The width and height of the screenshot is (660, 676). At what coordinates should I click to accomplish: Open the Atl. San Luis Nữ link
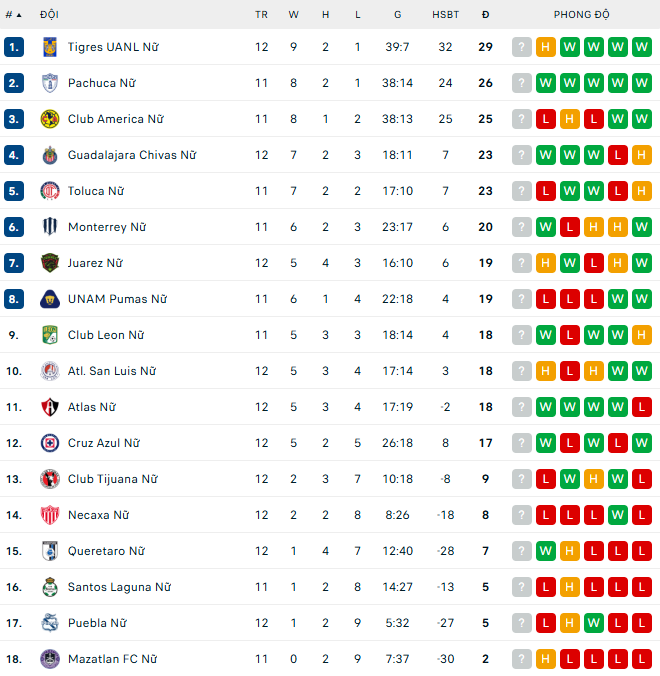point(112,371)
